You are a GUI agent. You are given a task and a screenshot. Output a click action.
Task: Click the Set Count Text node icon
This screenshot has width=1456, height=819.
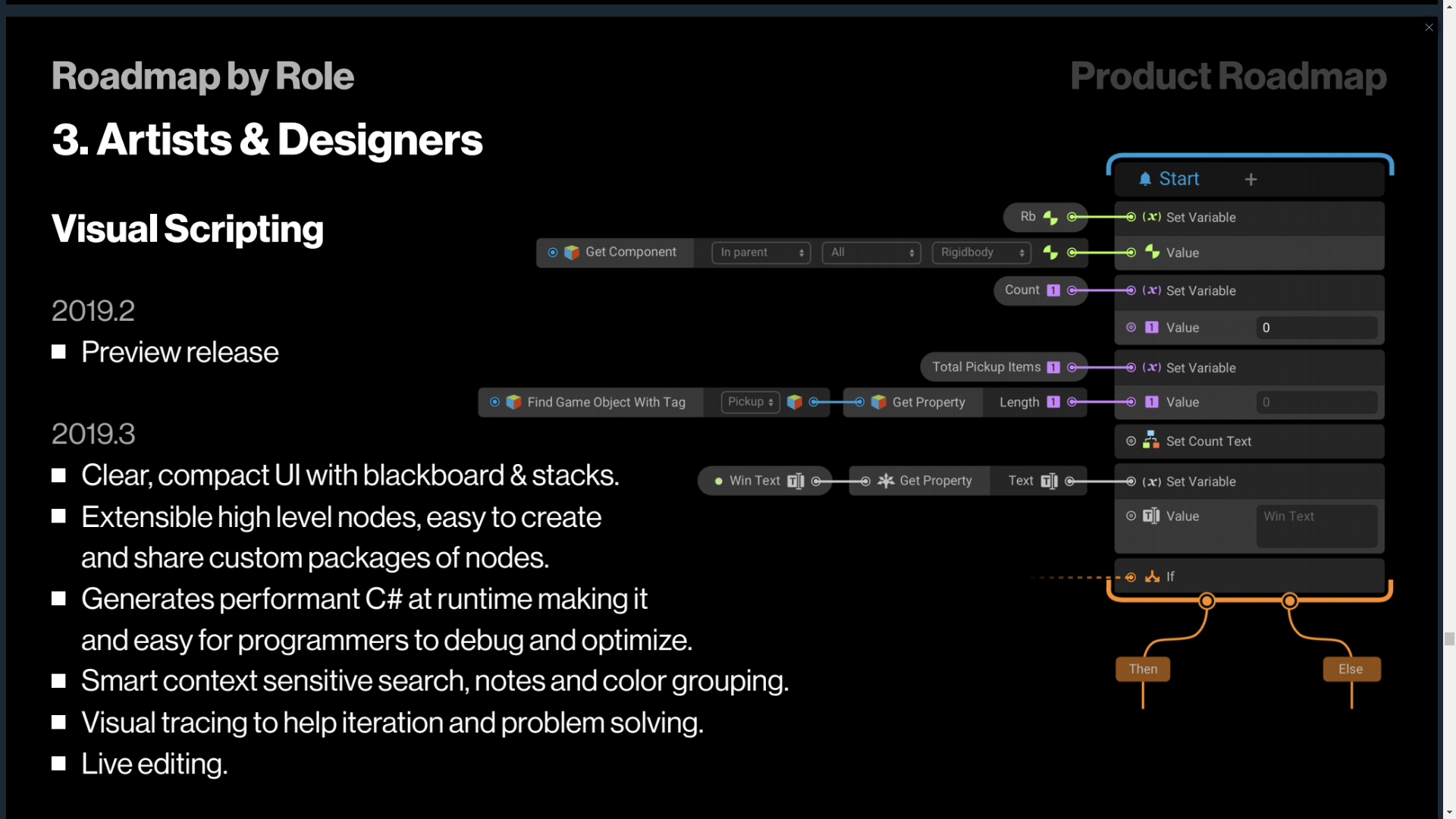coord(1150,441)
